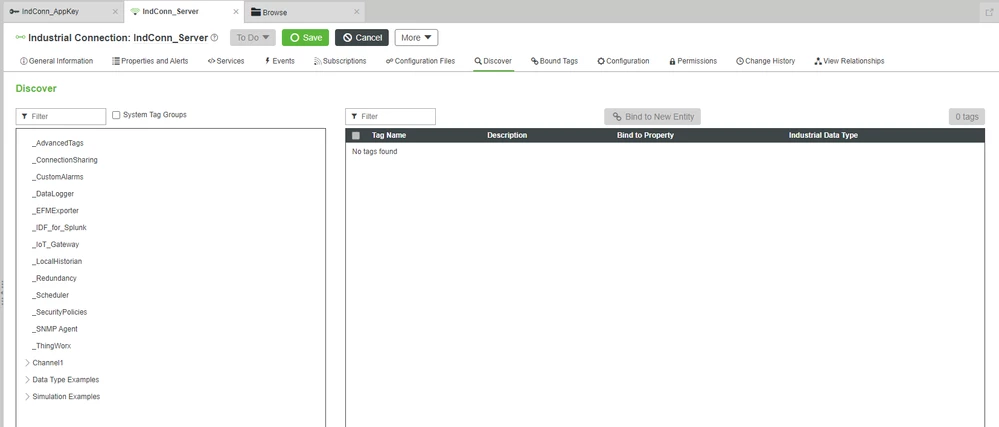Select the Channel1 tree label
The height and width of the screenshot is (427, 999).
point(48,363)
